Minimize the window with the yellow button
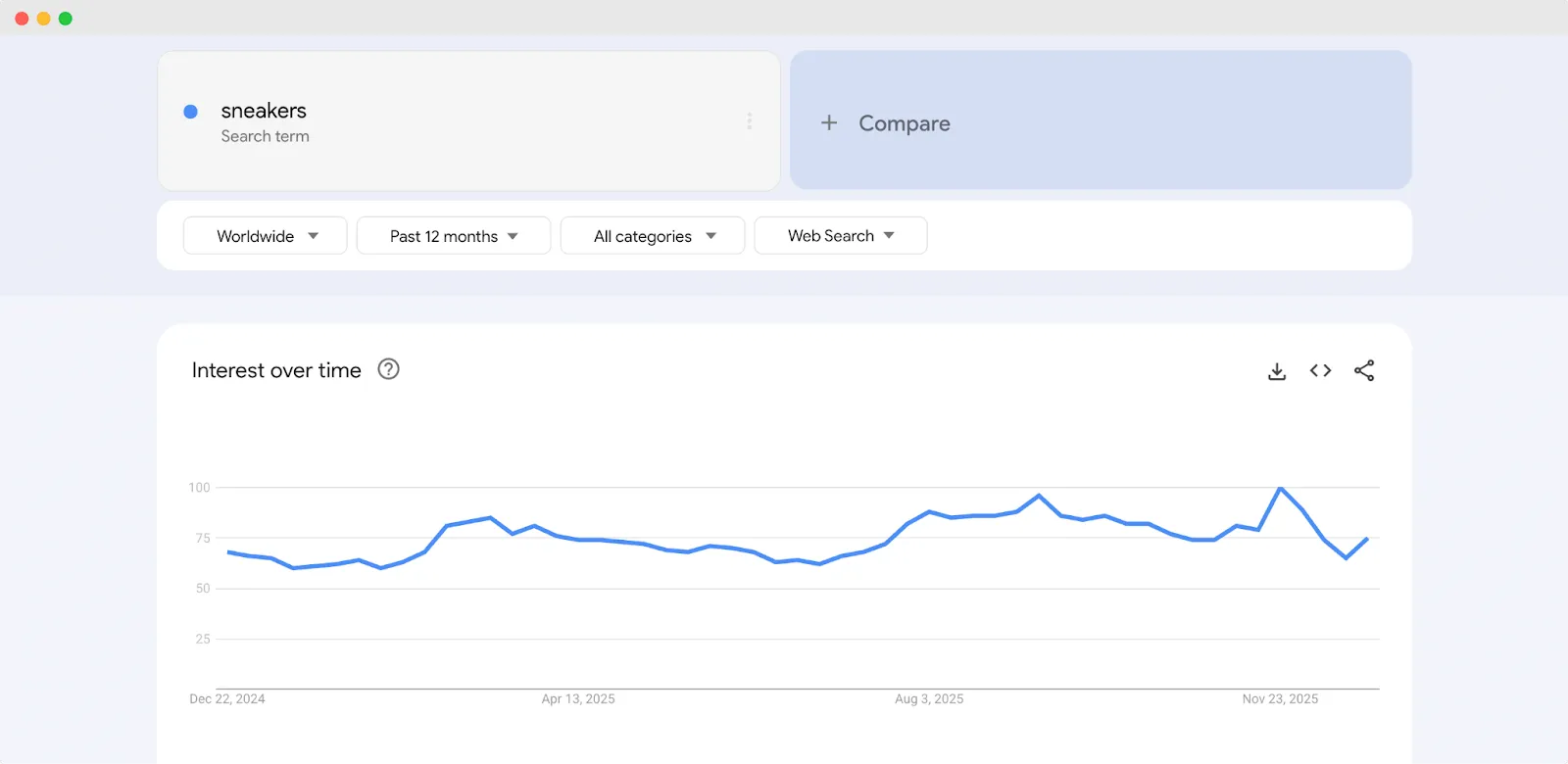The height and width of the screenshot is (764, 1568). coord(43,19)
